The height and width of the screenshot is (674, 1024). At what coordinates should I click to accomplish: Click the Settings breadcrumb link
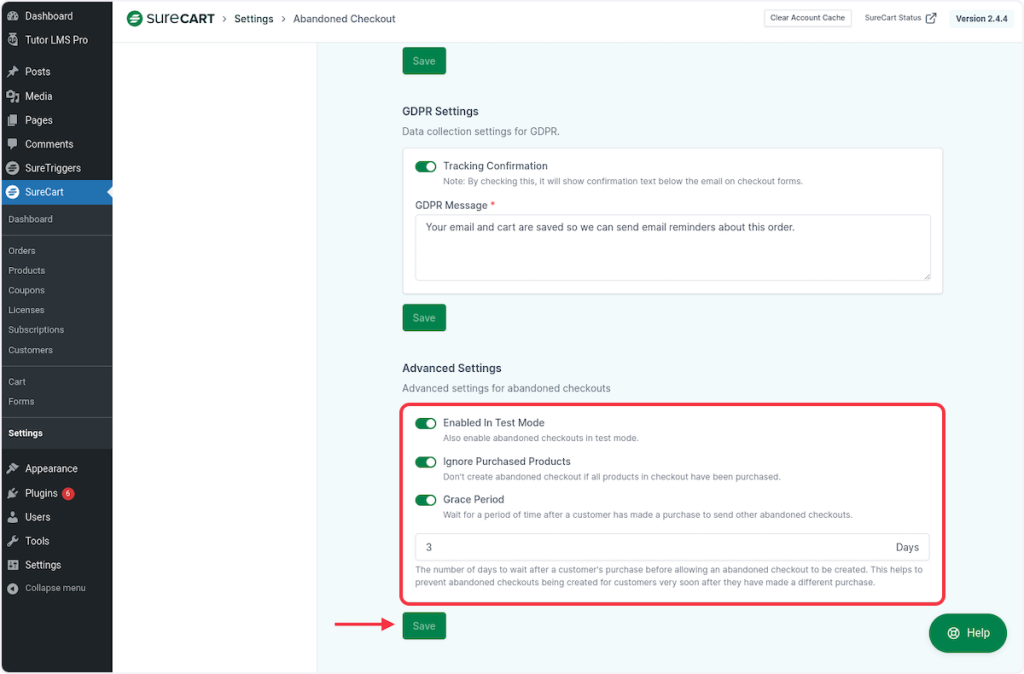253,19
